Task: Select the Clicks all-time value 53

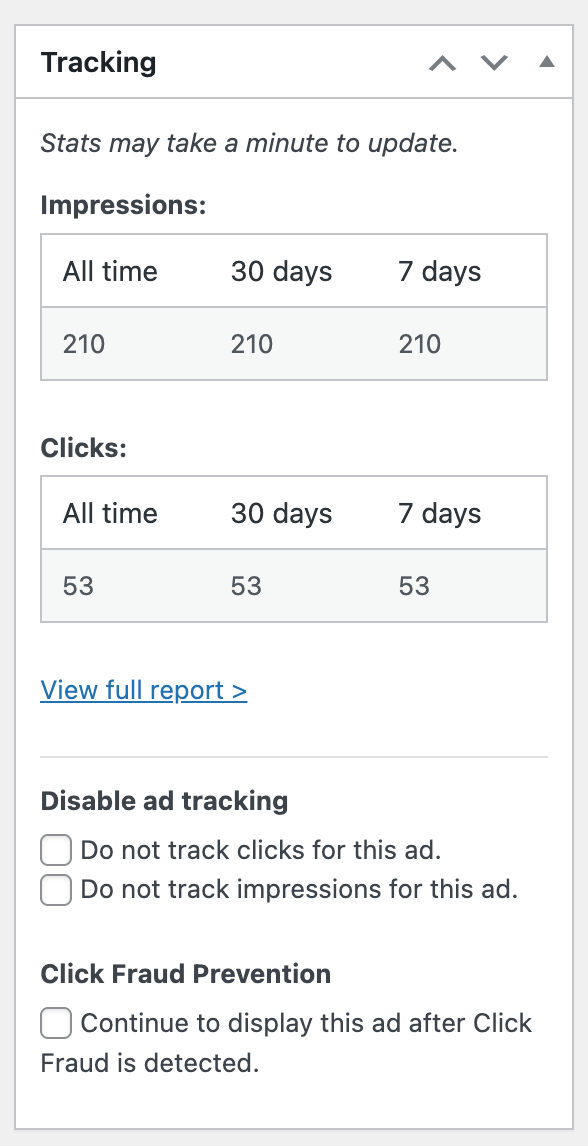Action: [77, 586]
